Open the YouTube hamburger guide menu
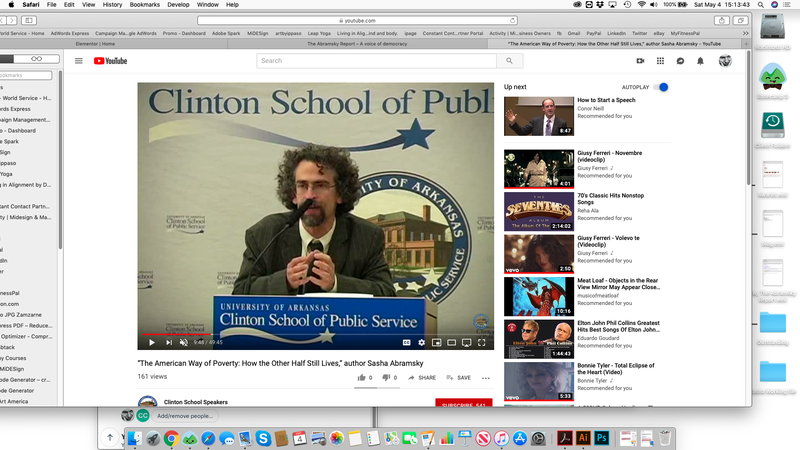 (x=79, y=61)
